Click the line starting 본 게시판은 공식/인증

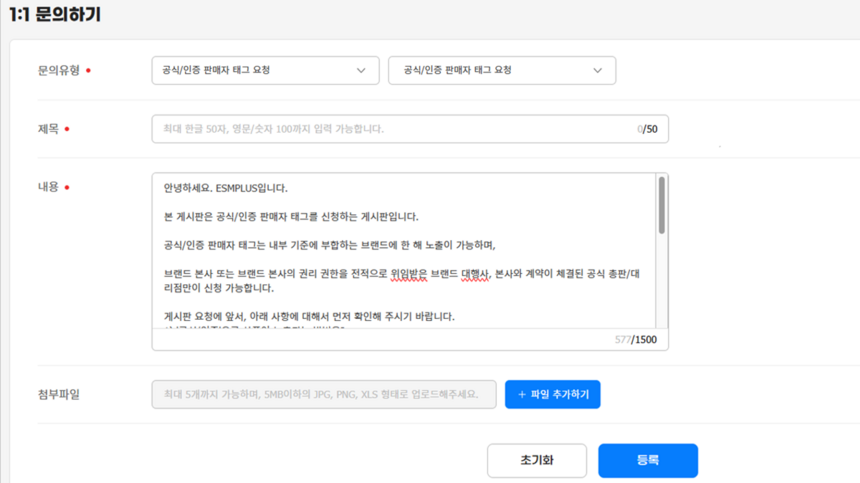point(291,217)
